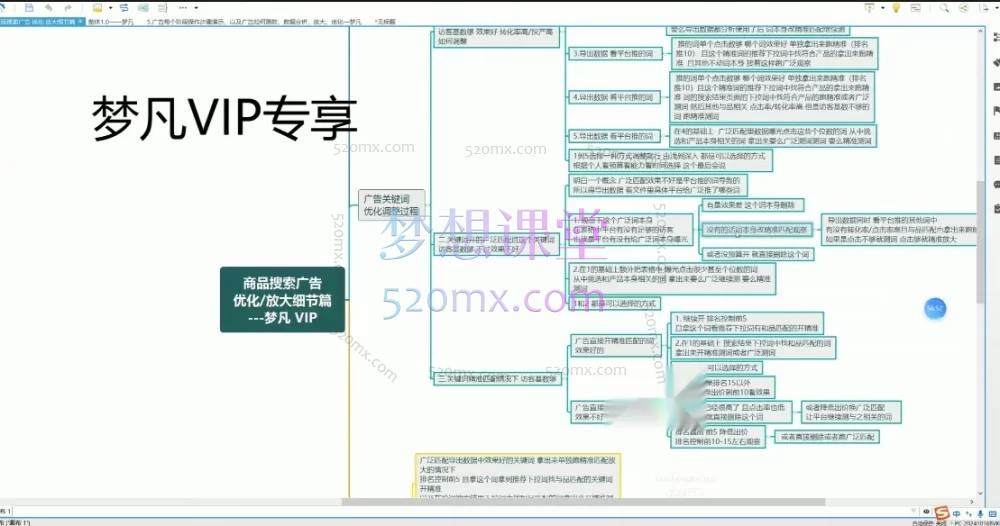Select the '广告关键词 优化调整过程' topic
The height and width of the screenshot is (526, 1000).
pos(391,205)
